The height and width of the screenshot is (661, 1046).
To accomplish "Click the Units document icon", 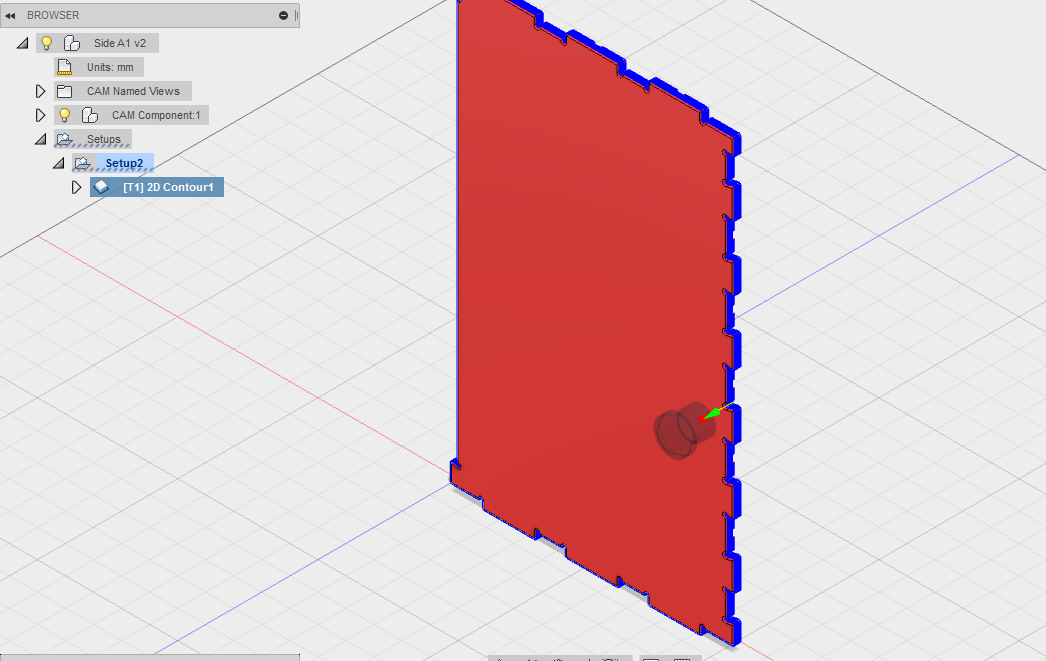I will (65, 67).
